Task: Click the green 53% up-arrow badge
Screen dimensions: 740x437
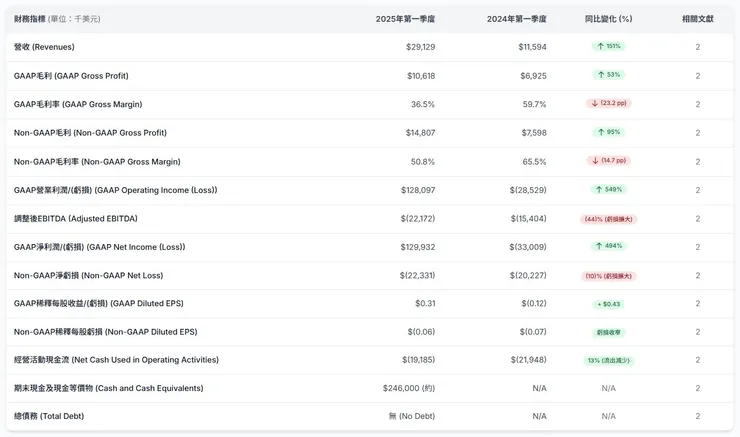Action: coord(608,75)
